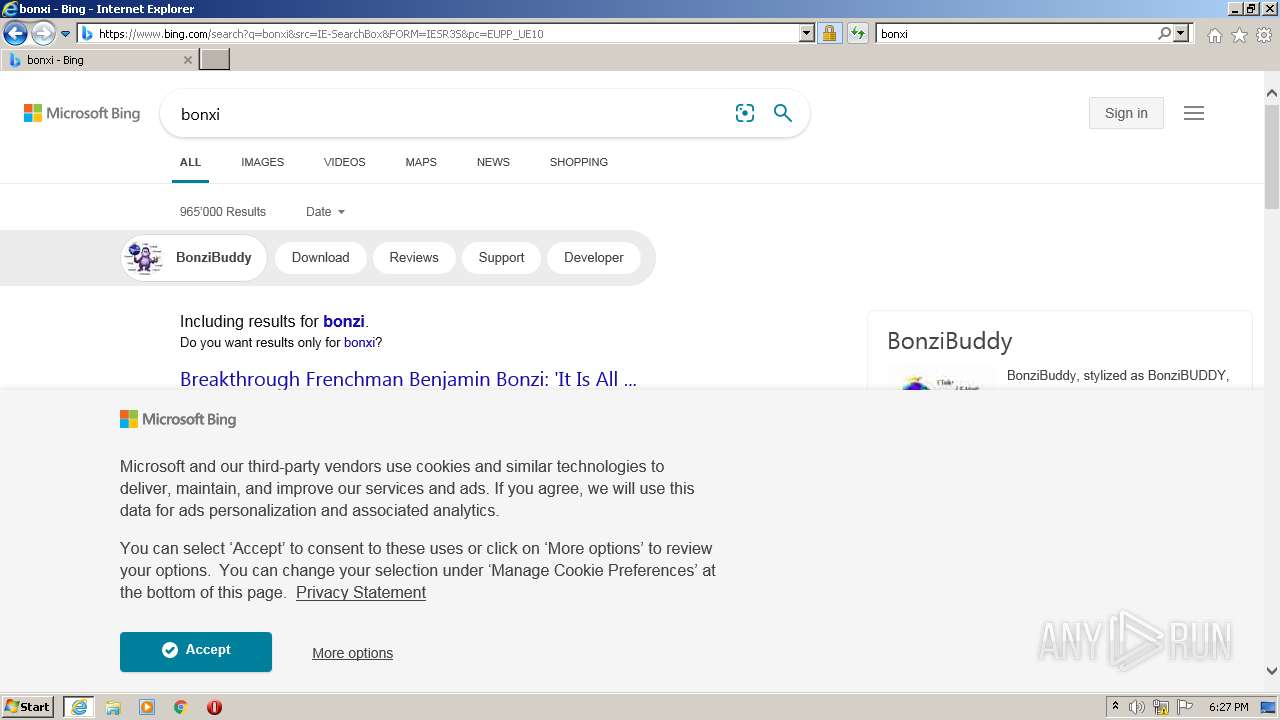The width and height of the screenshot is (1280, 720).
Task: Accept the cookie consent
Action: click(196, 651)
